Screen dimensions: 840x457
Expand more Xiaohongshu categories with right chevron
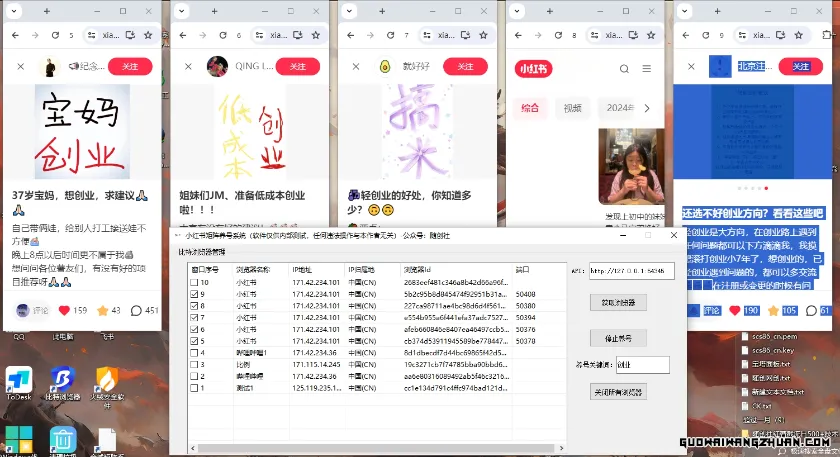pyautogui.click(x=647, y=108)
